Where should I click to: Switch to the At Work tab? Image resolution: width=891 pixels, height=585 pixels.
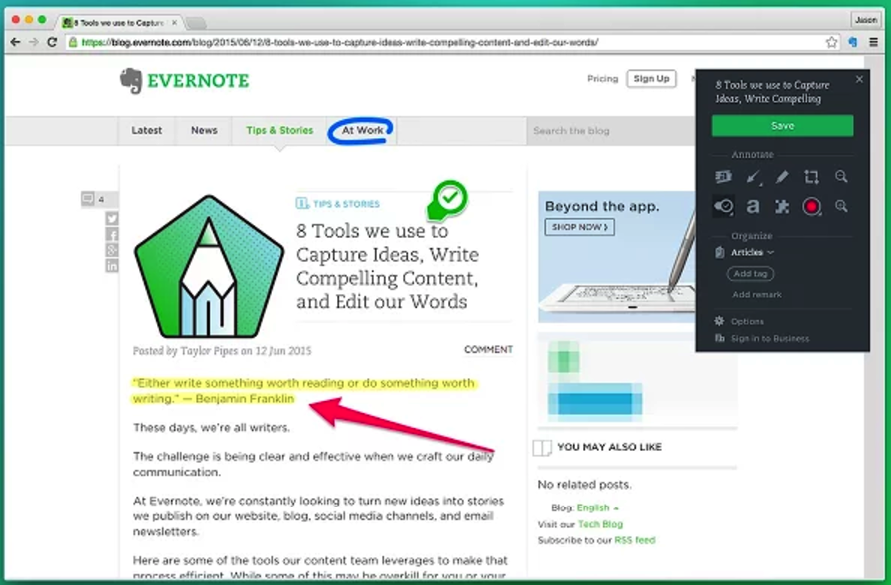point(362,130)
